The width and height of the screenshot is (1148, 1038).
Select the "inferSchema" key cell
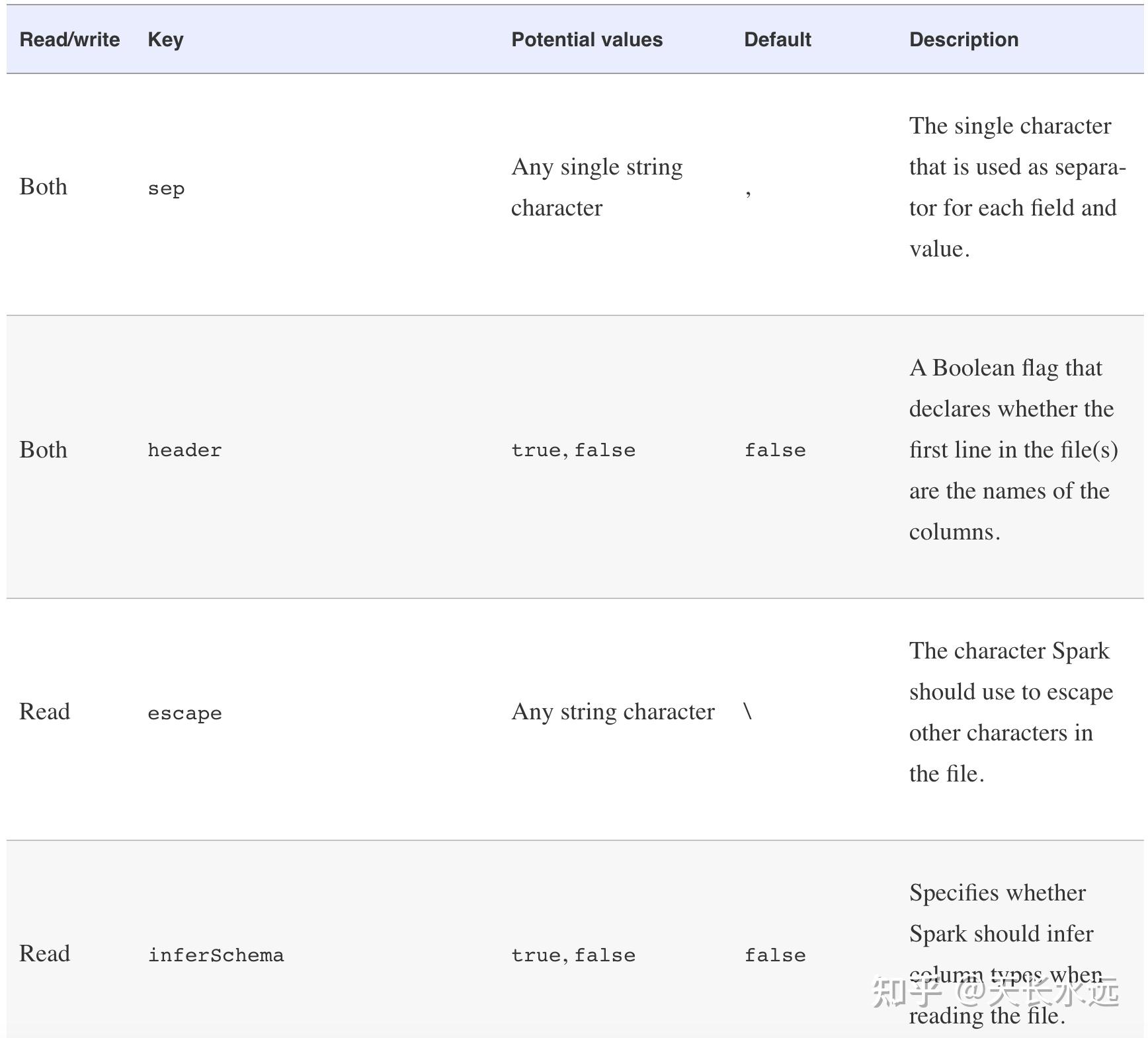(x=216, y=955)
